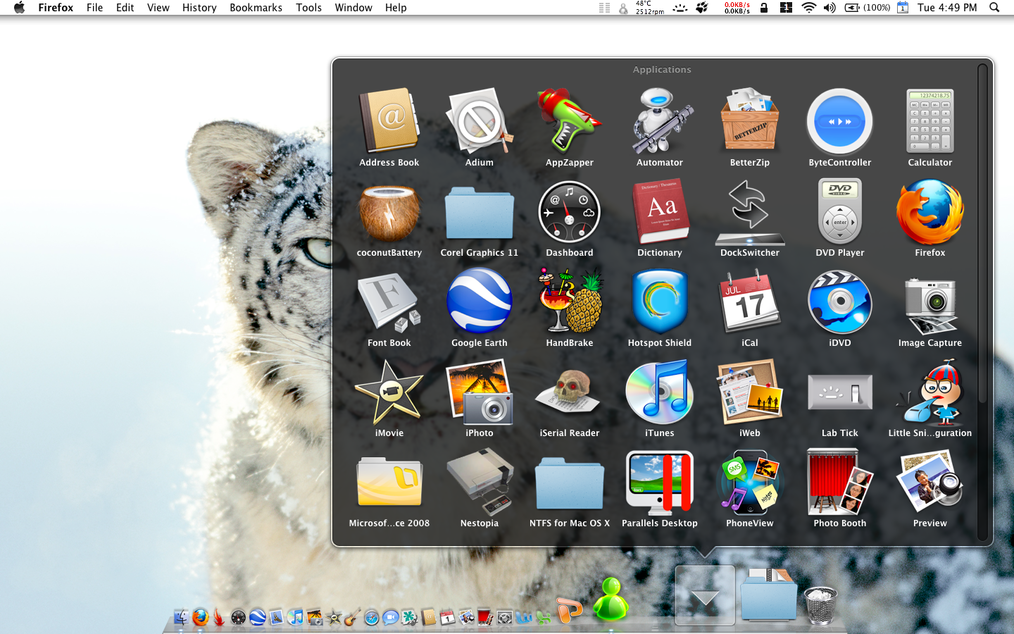Open iCal from the Applications grid

pos(750,301)
